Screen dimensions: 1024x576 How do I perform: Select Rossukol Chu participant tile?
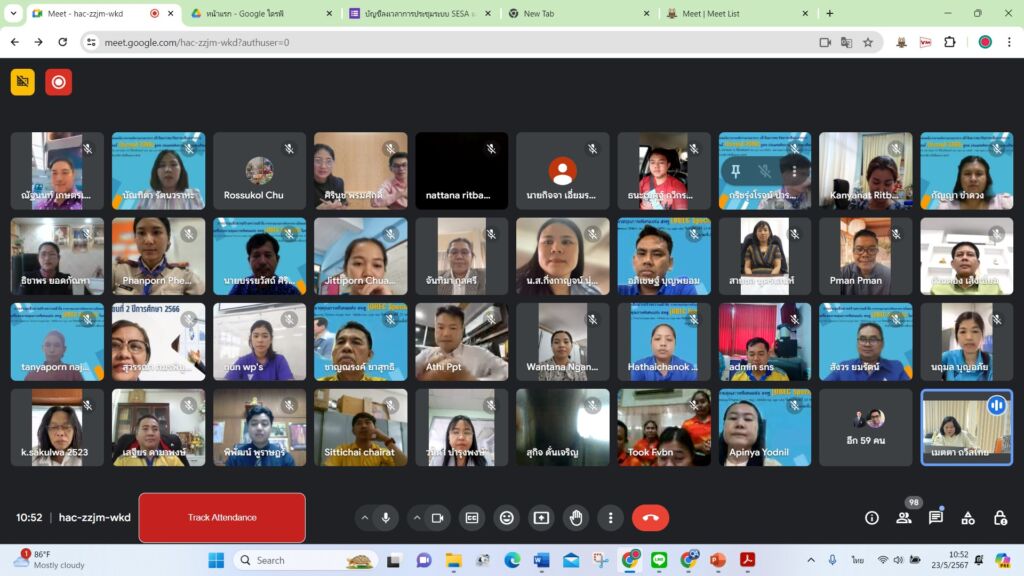[259, 171]
